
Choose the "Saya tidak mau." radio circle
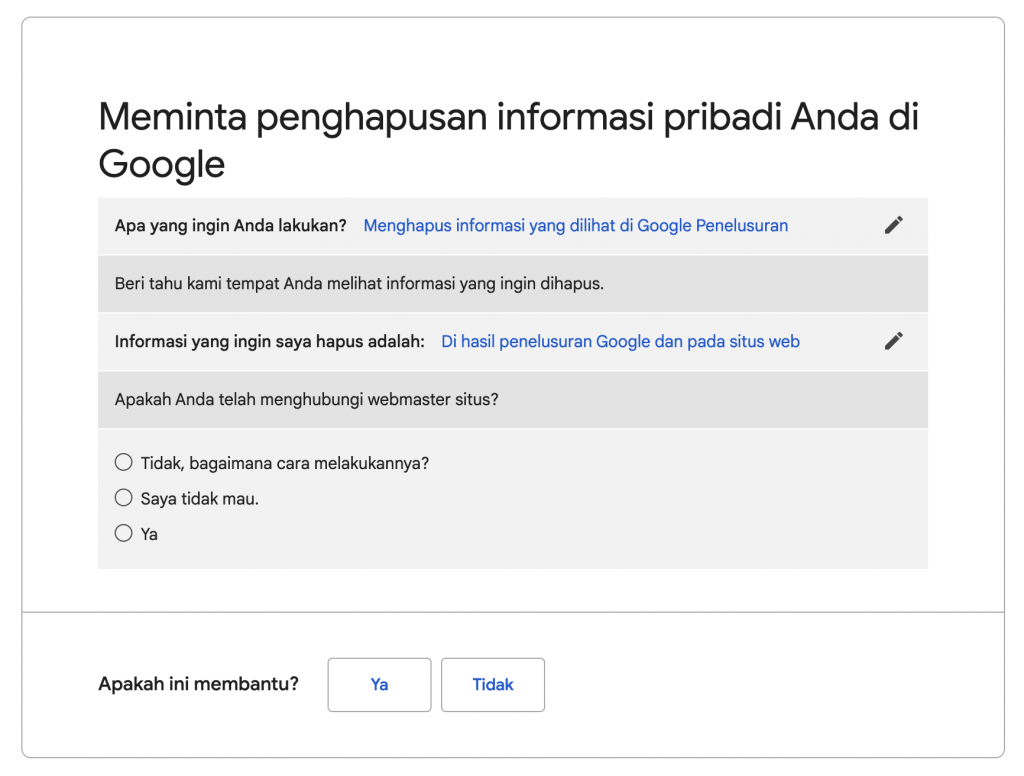coord(124,497)
